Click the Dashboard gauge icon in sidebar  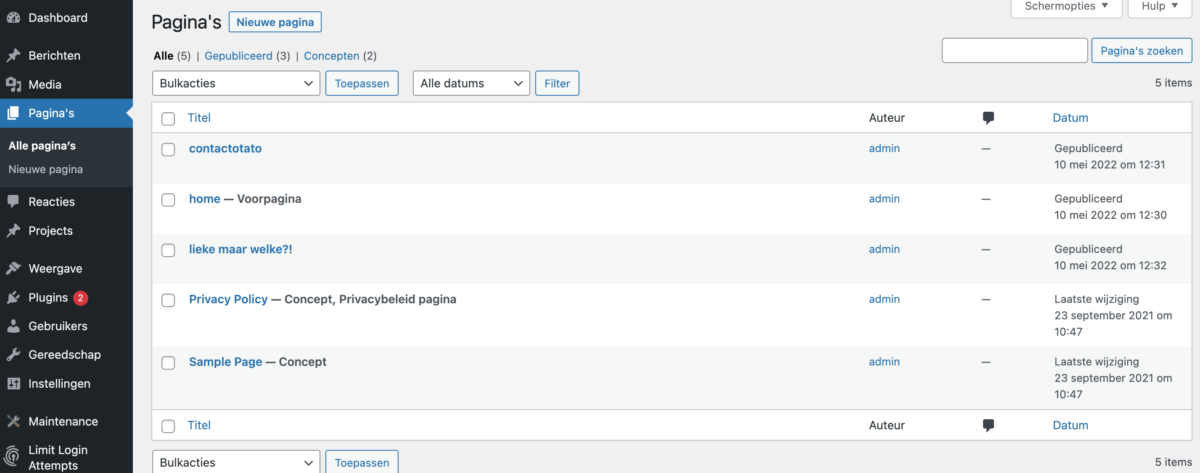13,18
